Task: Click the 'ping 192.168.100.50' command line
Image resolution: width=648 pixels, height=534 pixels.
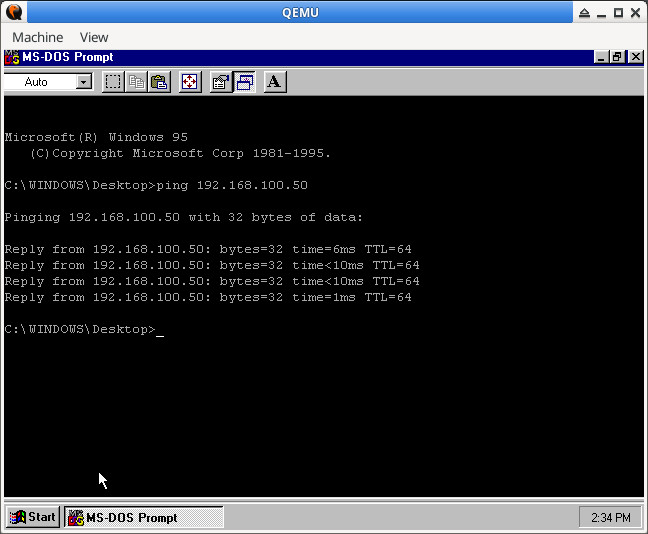Action: (156, 185)
